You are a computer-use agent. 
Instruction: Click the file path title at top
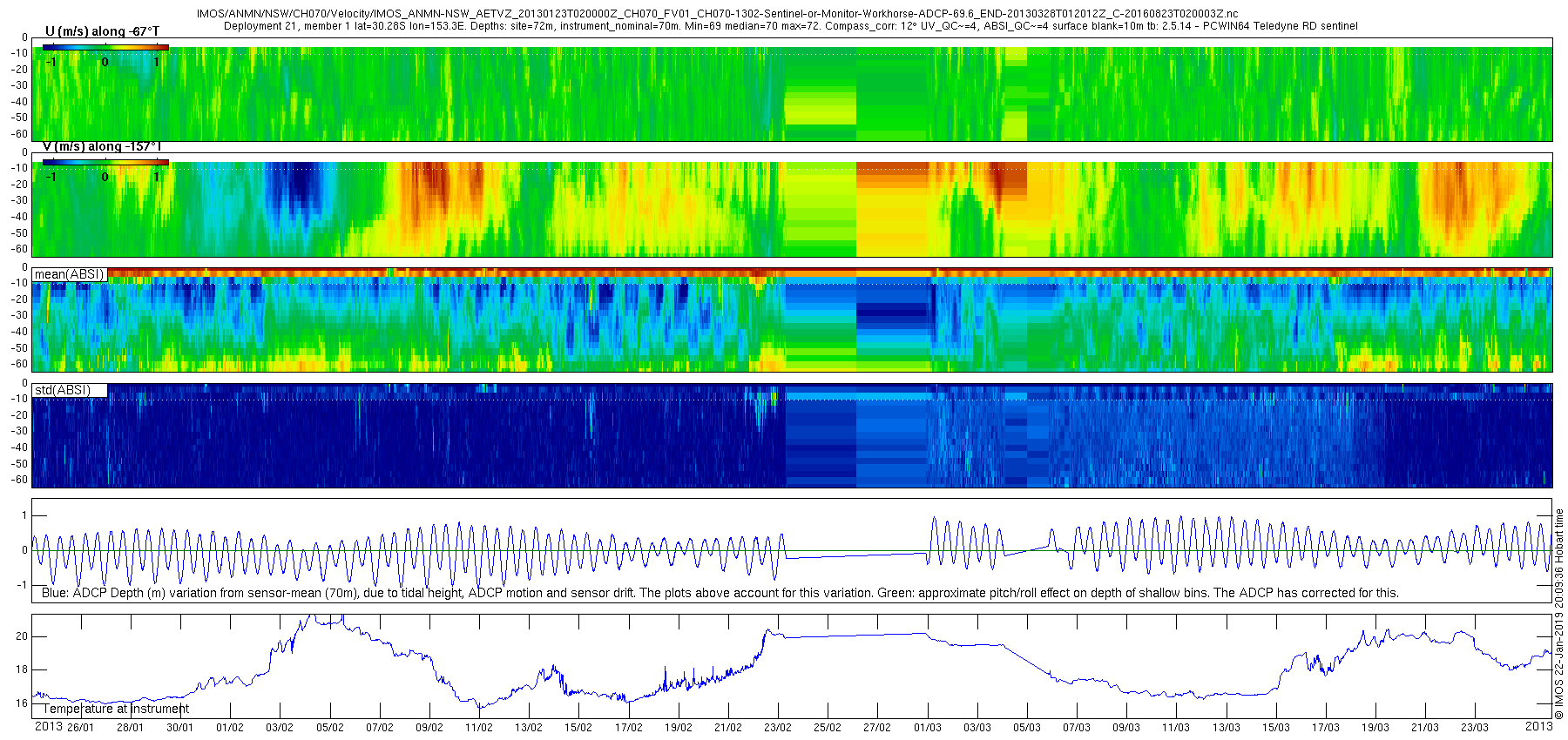[717, 15]
